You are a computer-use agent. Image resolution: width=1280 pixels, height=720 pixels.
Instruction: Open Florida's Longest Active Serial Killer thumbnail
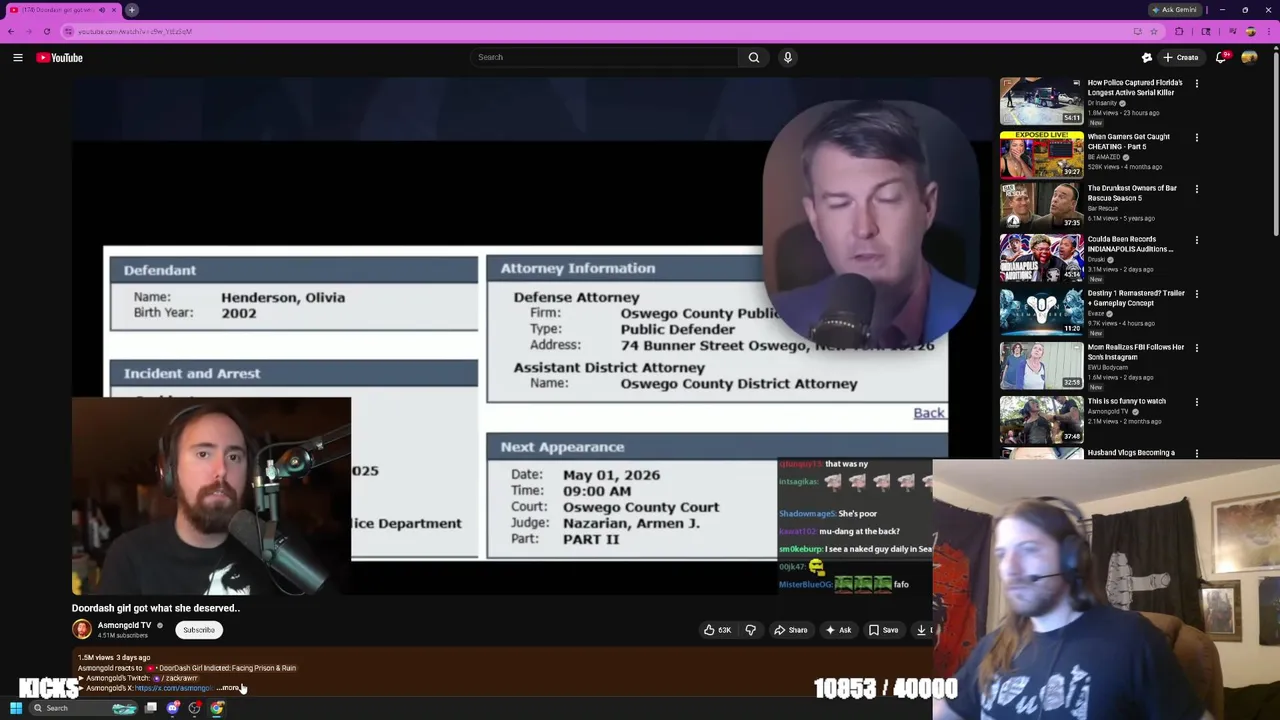(x=1041, y=101)
